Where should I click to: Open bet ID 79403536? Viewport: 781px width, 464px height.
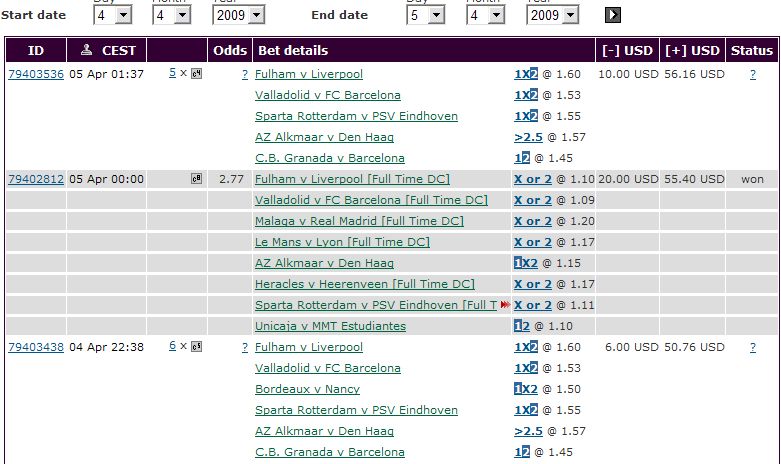36,74
